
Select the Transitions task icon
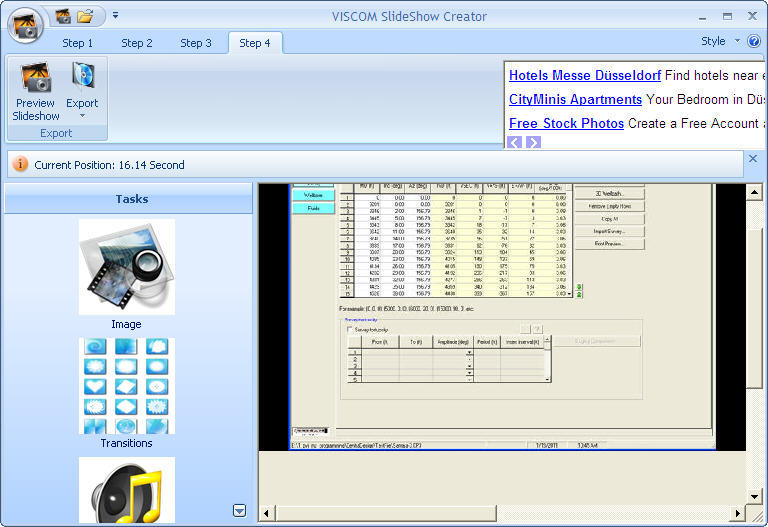(x=127, y=386)
